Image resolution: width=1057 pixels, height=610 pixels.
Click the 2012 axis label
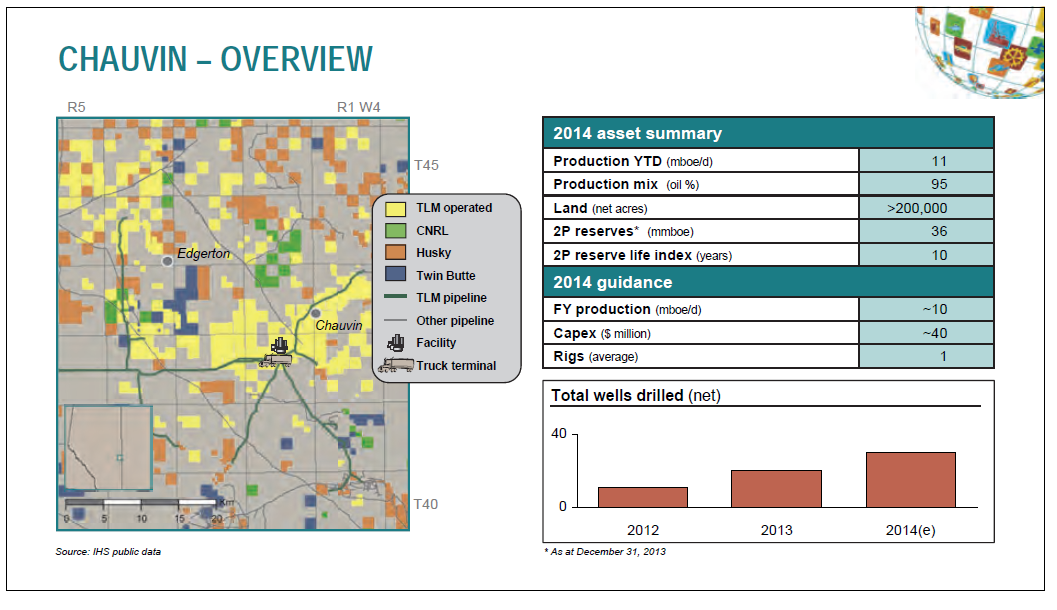coord(643,530)
